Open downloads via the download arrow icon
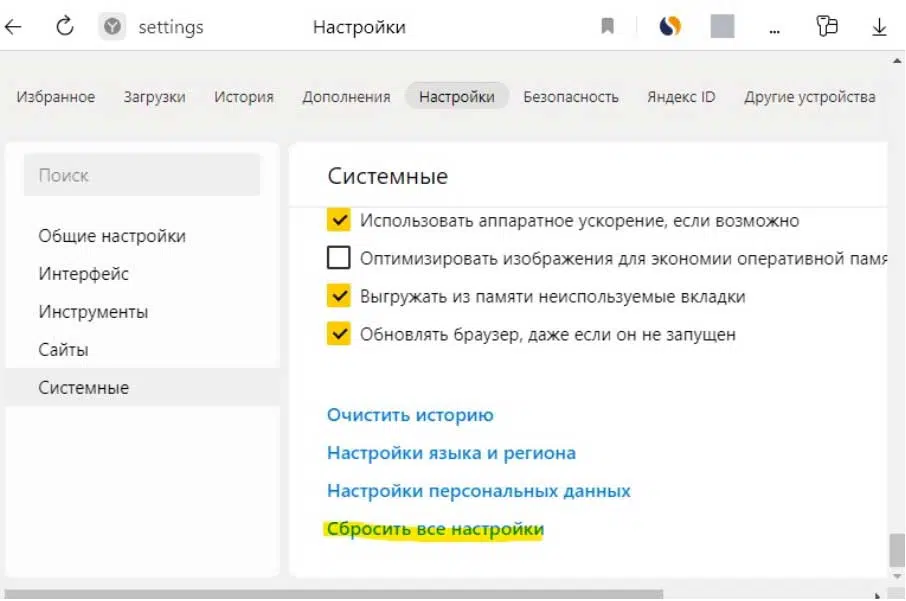Screen dimensions: 906x601 coord(879,27)
